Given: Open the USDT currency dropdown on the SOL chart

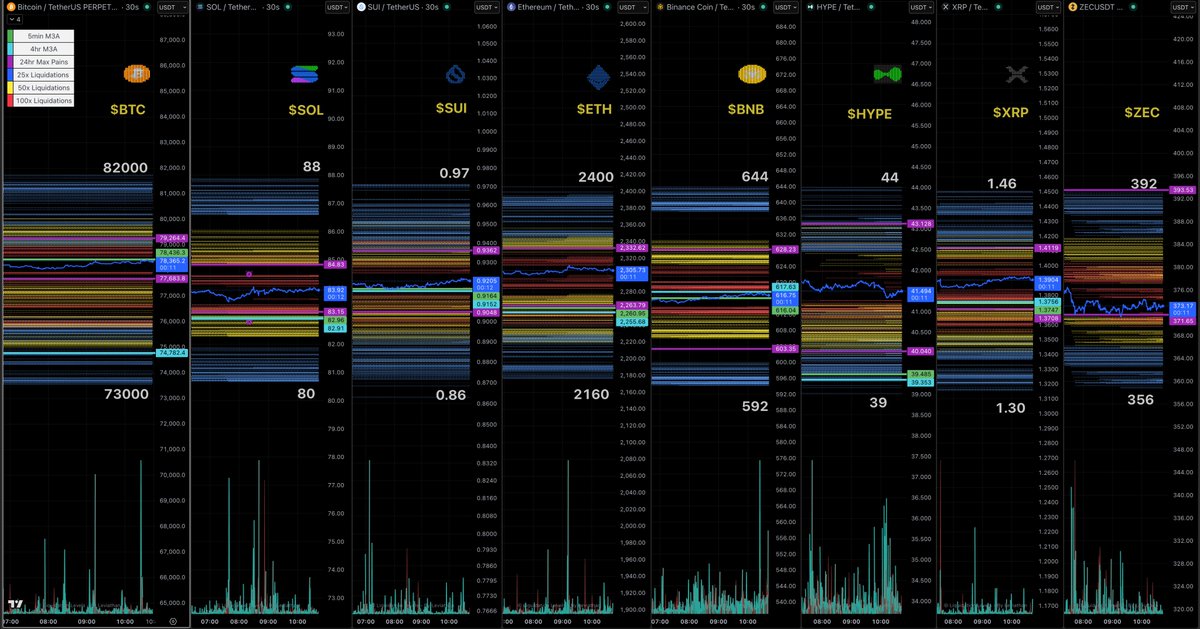Looking at the screenshot, I should (x=337, y=6).
